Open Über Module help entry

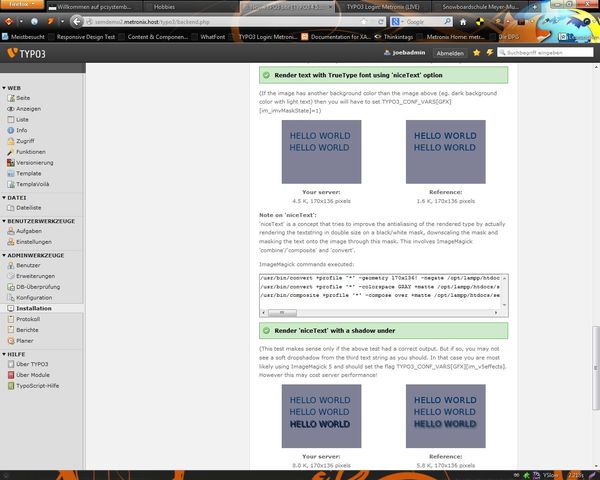pos(29,375)
